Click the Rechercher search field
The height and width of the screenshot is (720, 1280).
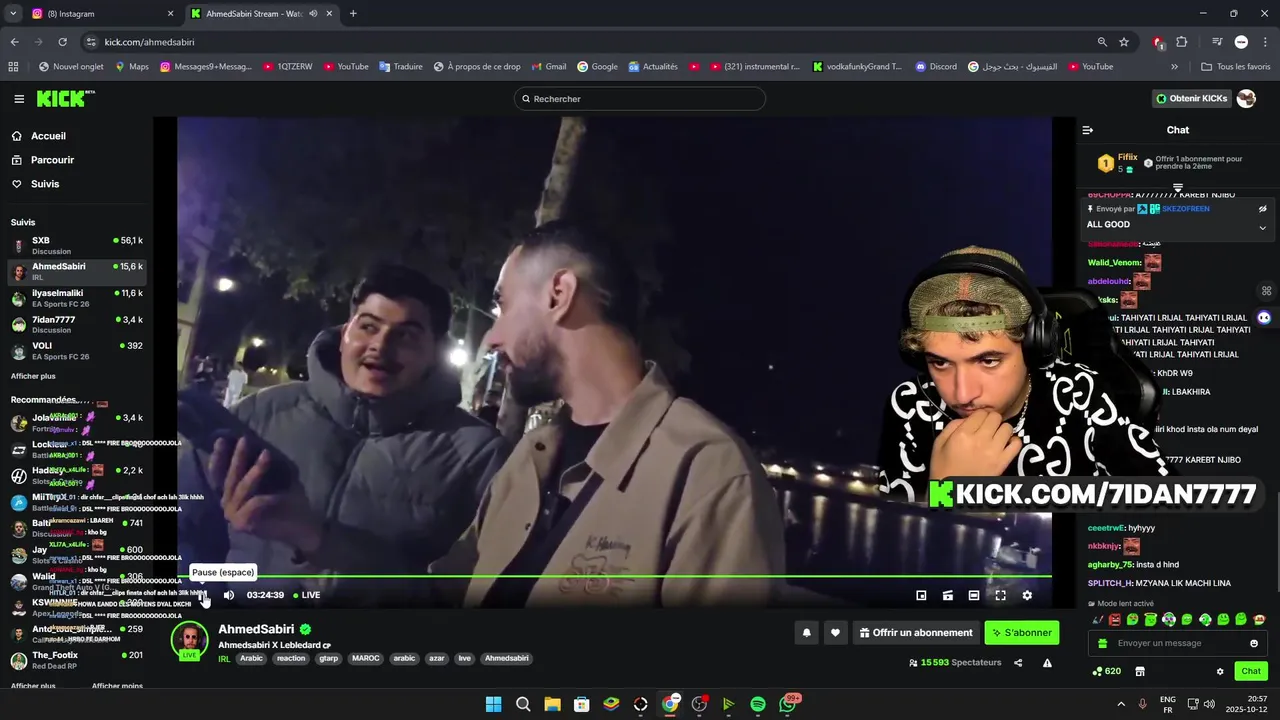(640, 99)
